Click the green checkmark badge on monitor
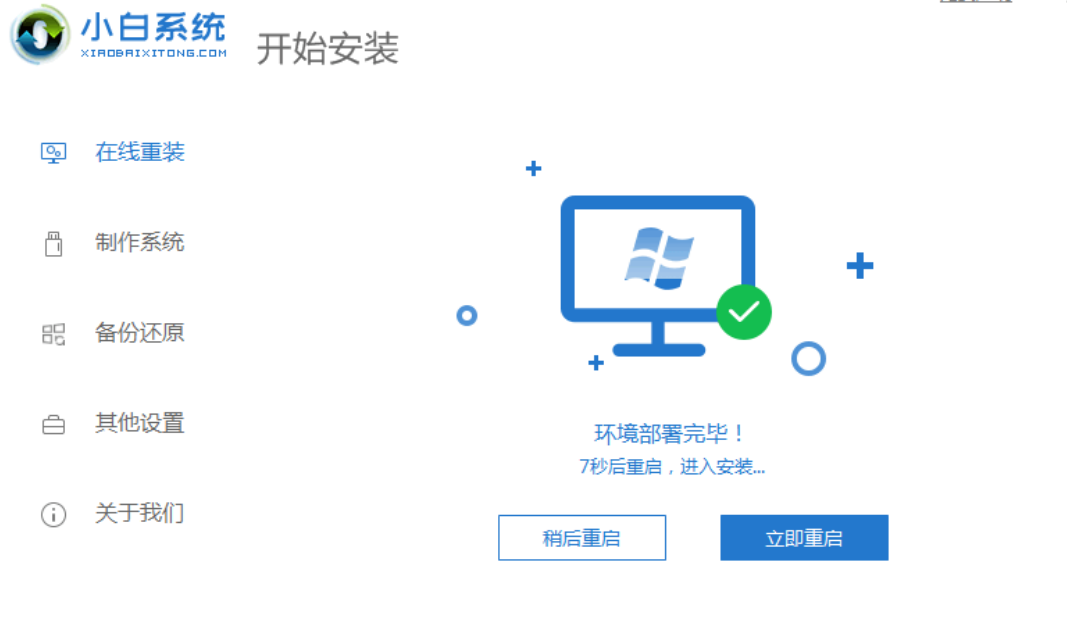Viewport: 1067px width, 636px height. pos(744,312)
